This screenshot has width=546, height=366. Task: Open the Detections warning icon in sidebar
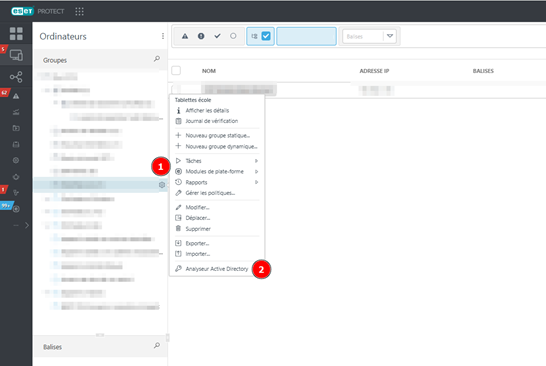pyautogui.click(x=16, y=96)
